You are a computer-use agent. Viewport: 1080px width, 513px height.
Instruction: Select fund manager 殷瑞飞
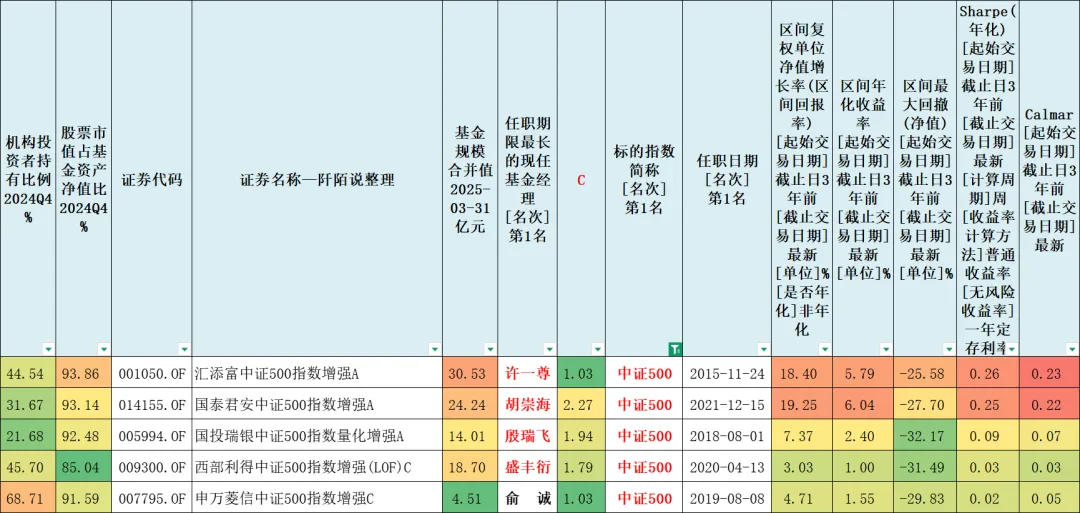[x=528, y=436]
